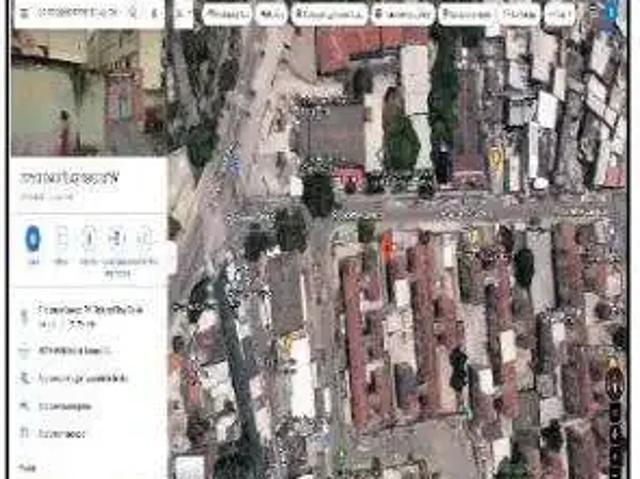Click the blue Directions icon button

point(33,238)
